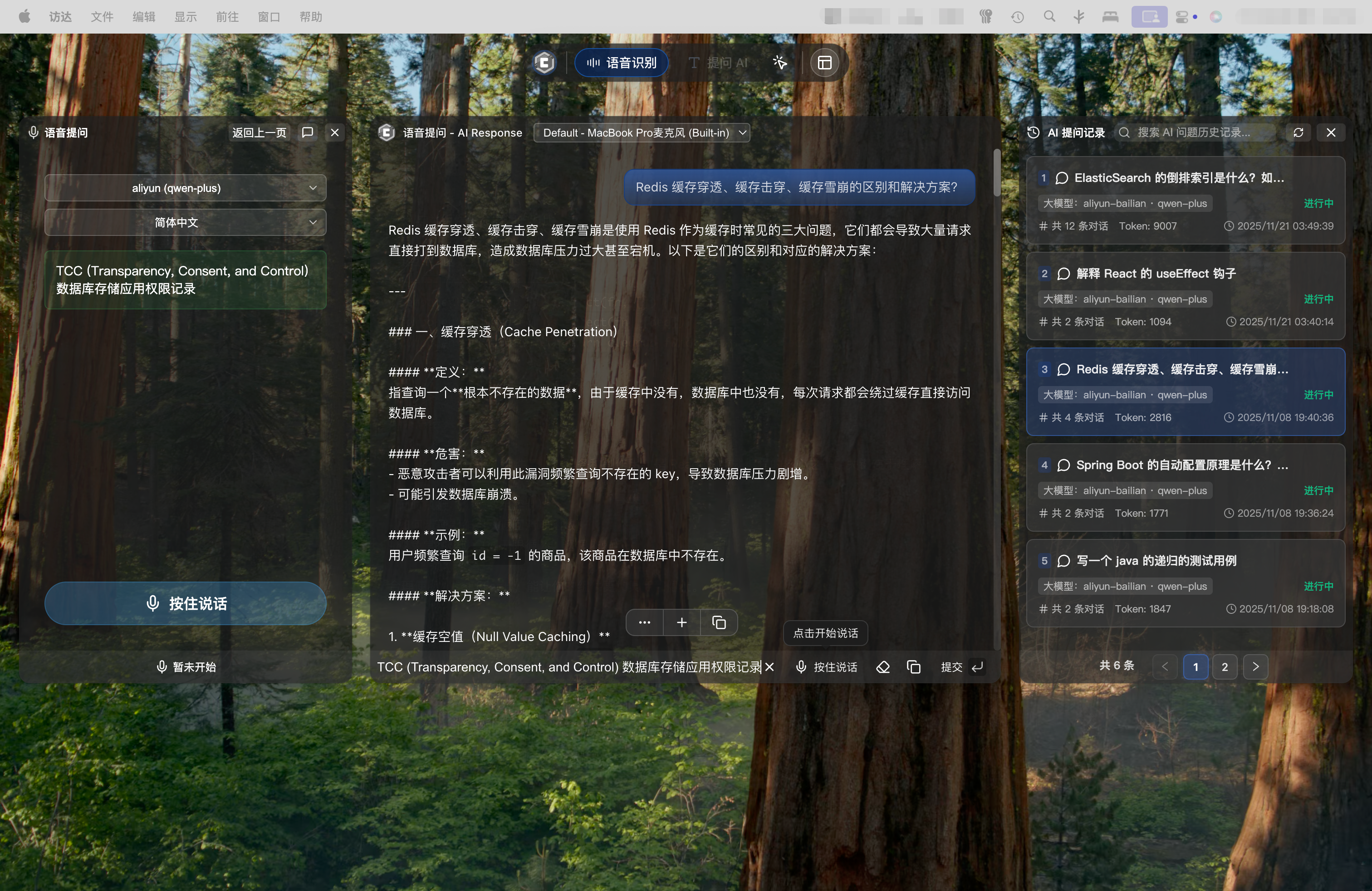
Task: Open the 文件 menu in the menu bar
Action: pos(102,17)
